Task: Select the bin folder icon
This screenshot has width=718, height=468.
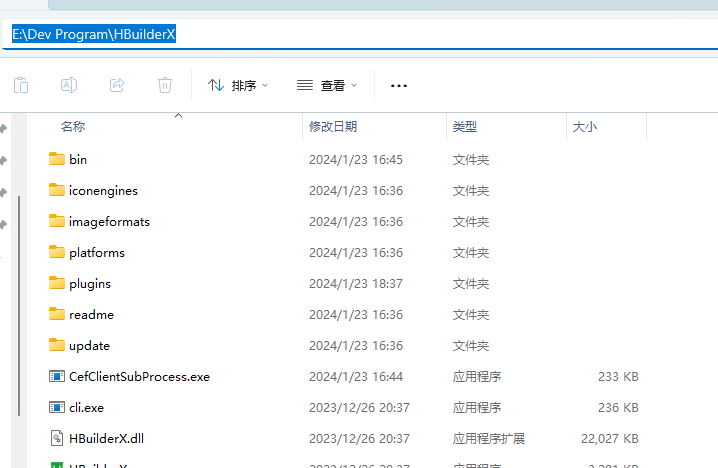Action: click(x=57, y=159)
